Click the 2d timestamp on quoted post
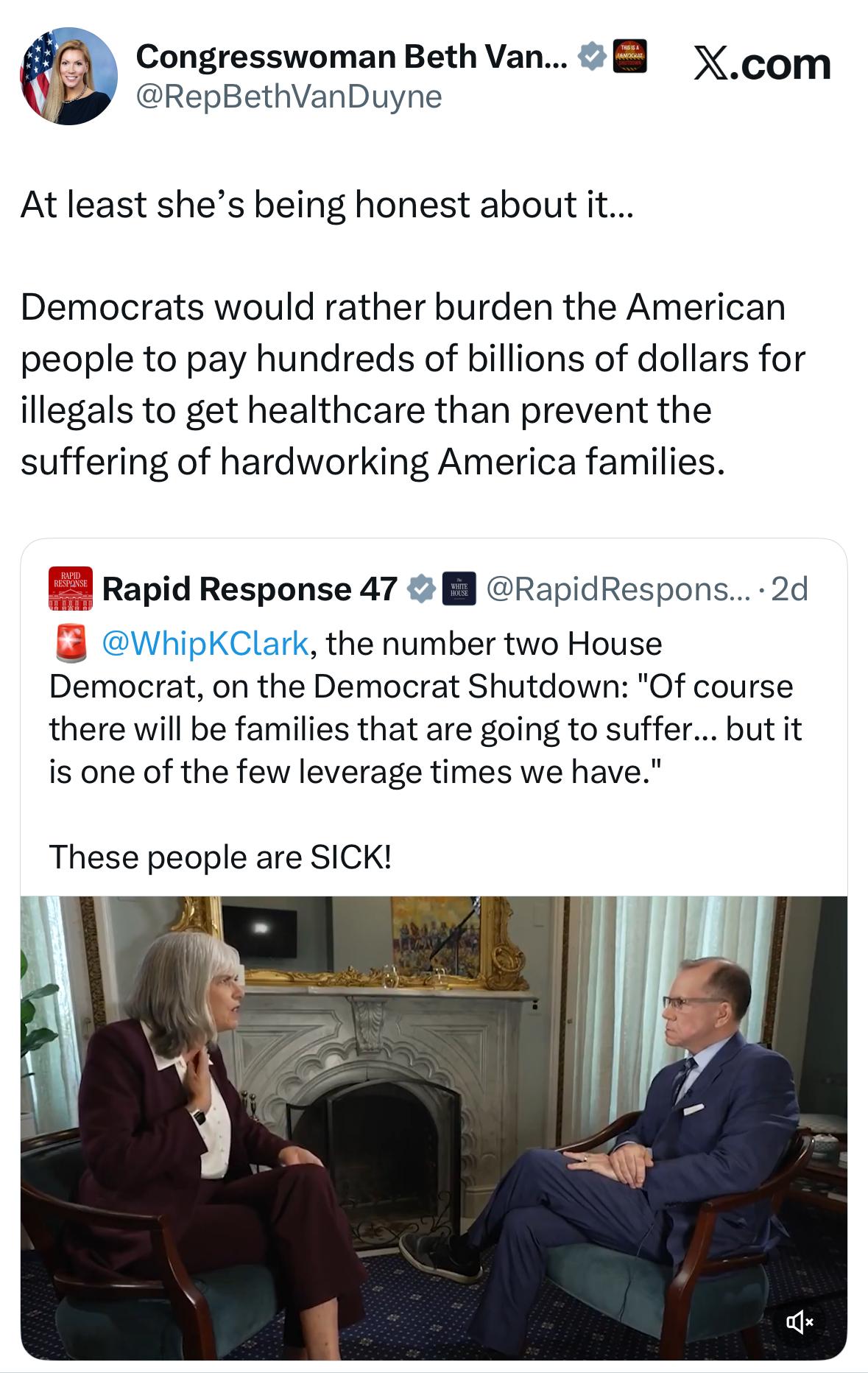Screen dimensions: 868x1373 click(x=788, y=589)
